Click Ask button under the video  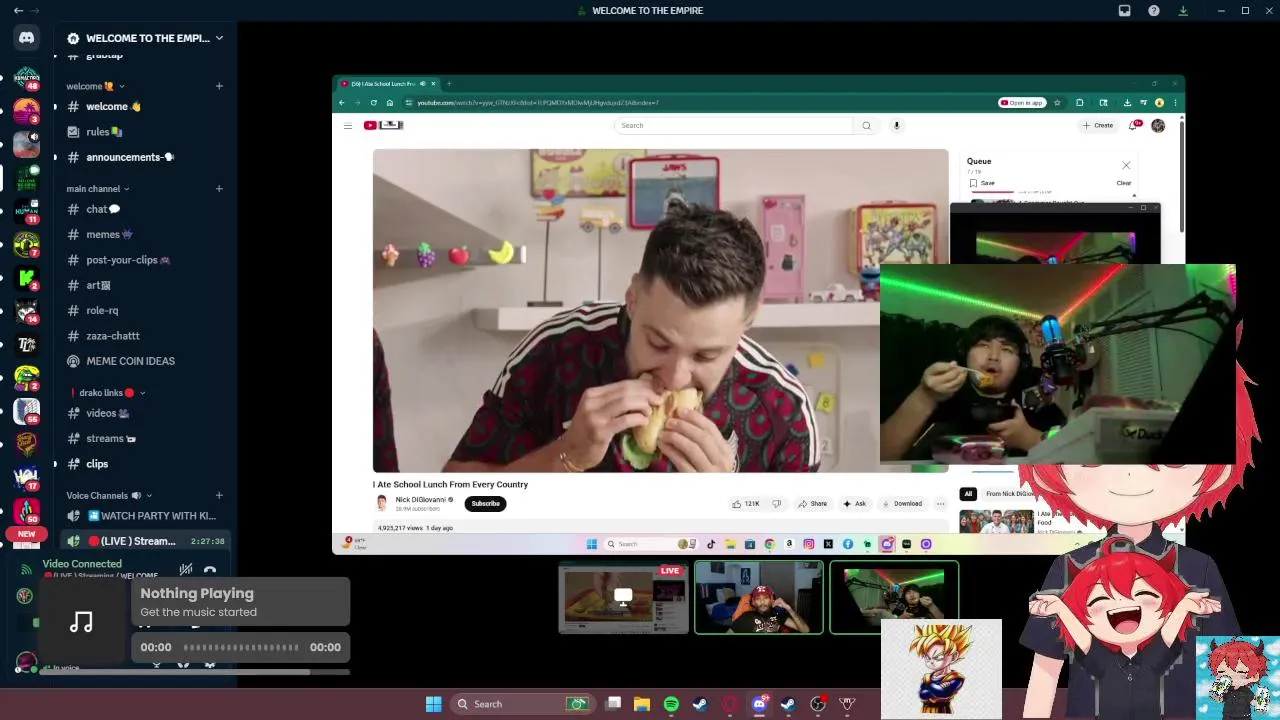coord(854,503)
